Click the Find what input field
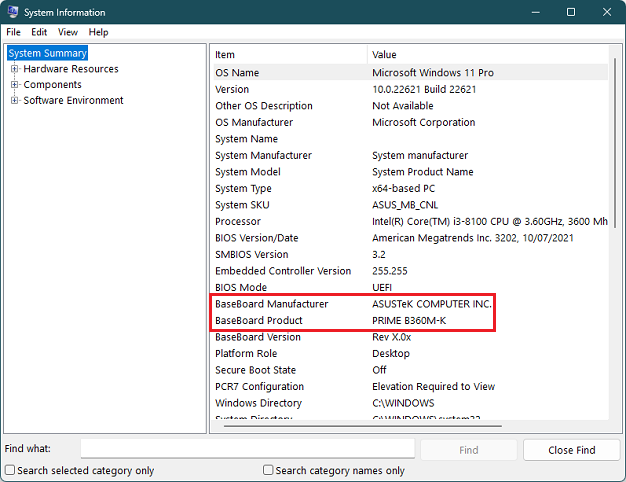Viewport: 626px width, 482px height. (248, 449)
